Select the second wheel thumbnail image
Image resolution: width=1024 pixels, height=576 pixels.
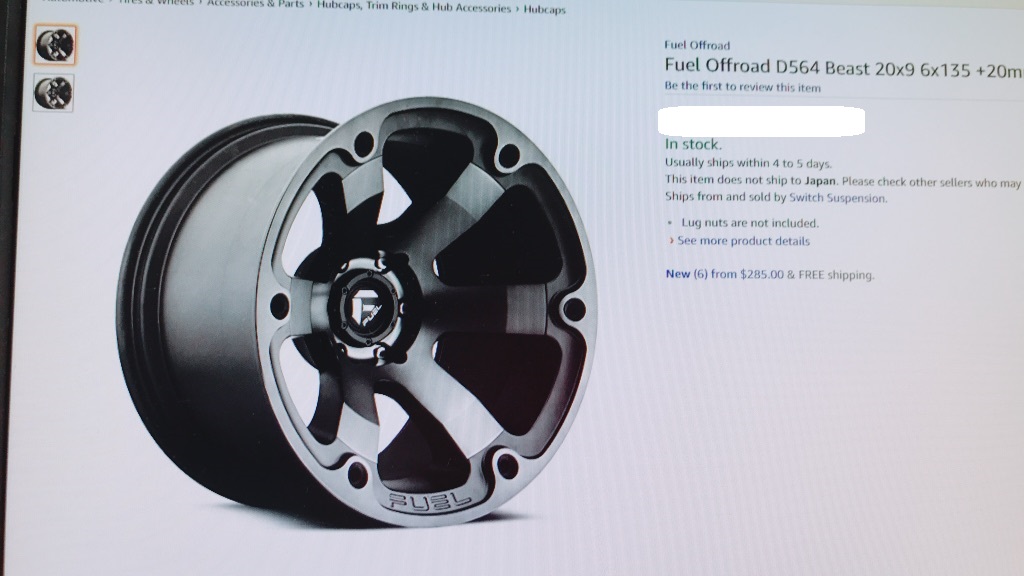tap(54, 93)
